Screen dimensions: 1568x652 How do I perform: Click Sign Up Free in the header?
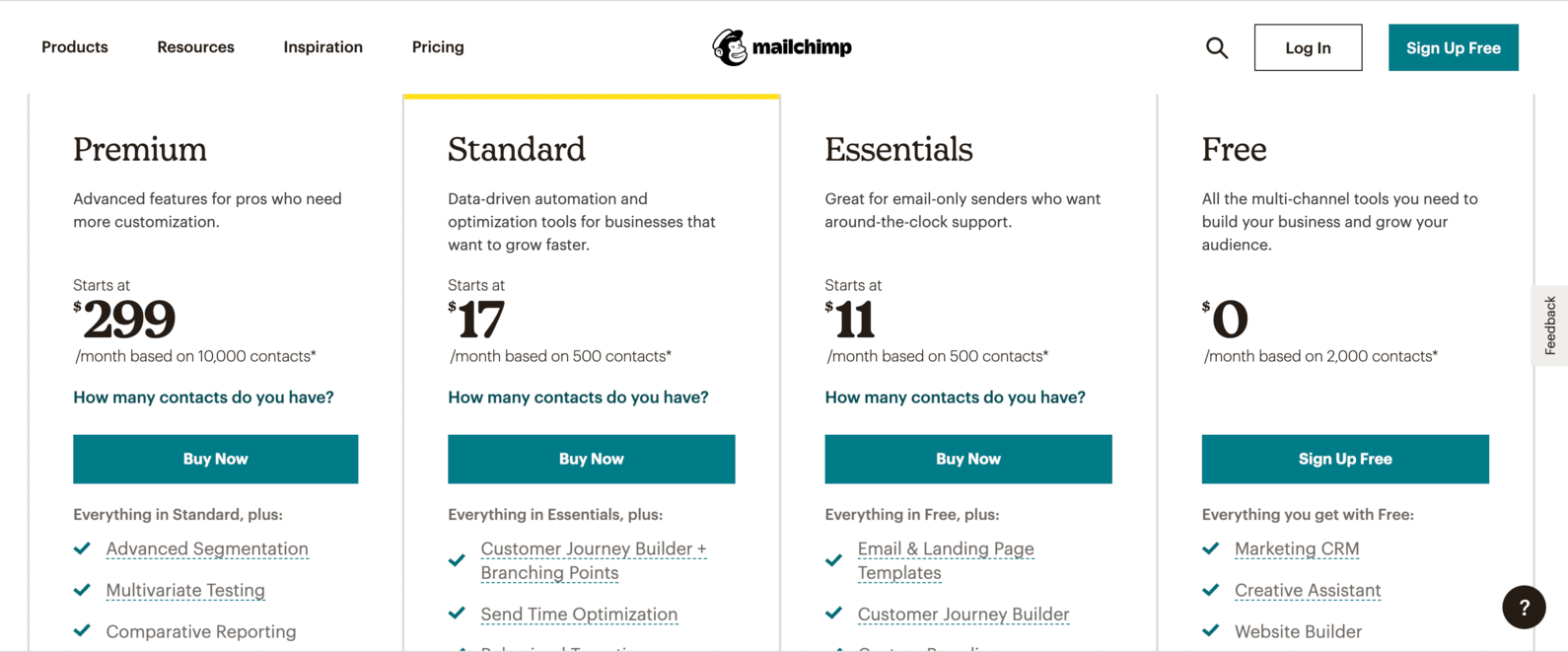(1453, 46)
